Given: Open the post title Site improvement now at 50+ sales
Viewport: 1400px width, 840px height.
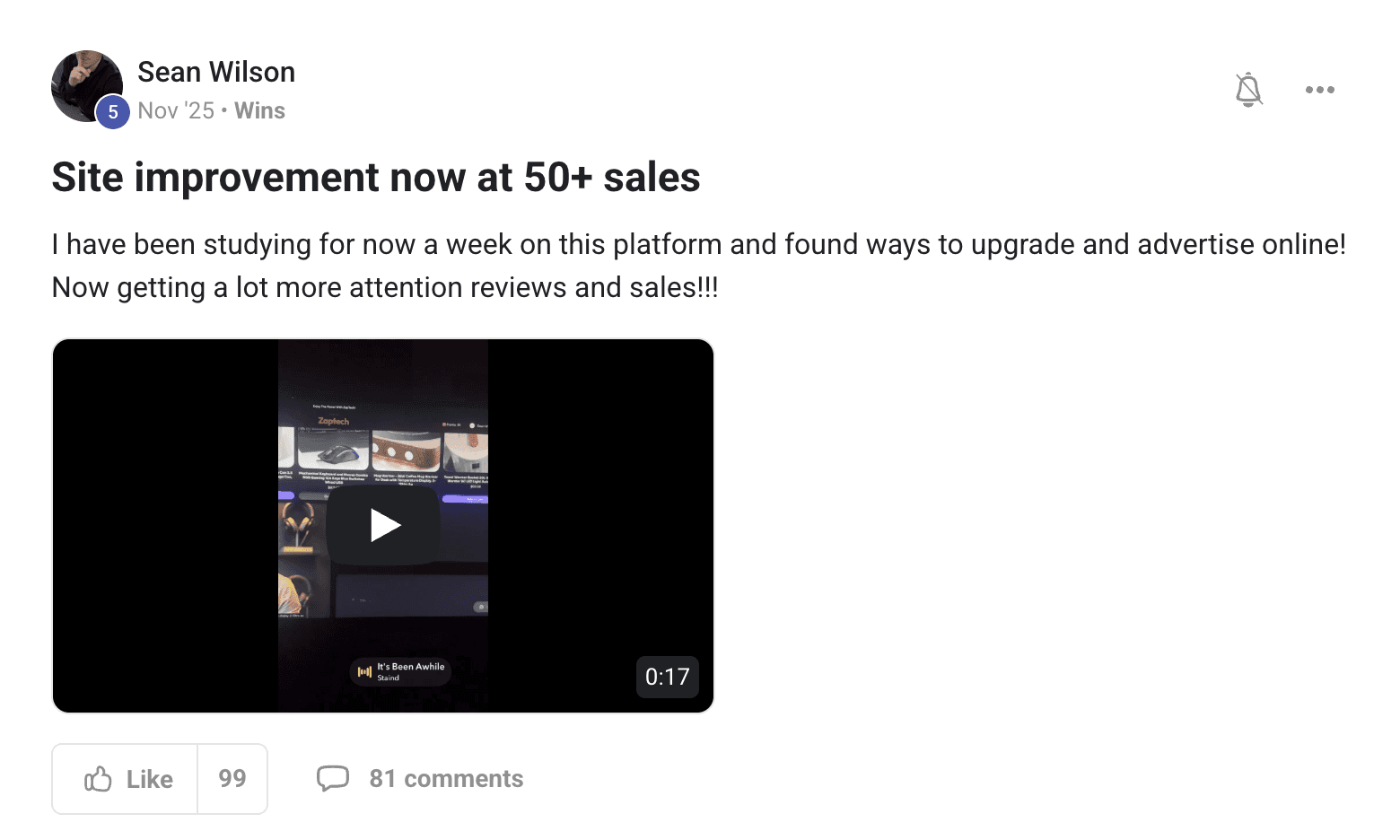Looking at the screenshot, I should tap(376, 177).
